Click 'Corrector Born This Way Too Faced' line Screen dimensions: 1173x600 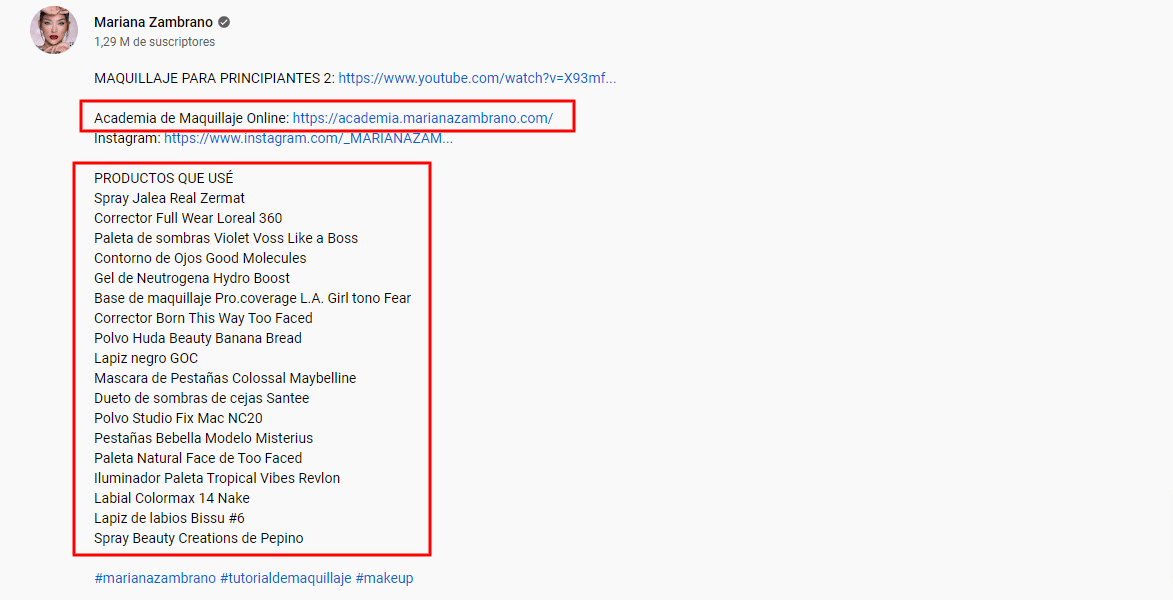pyautogui.click(x=203, y=318)
